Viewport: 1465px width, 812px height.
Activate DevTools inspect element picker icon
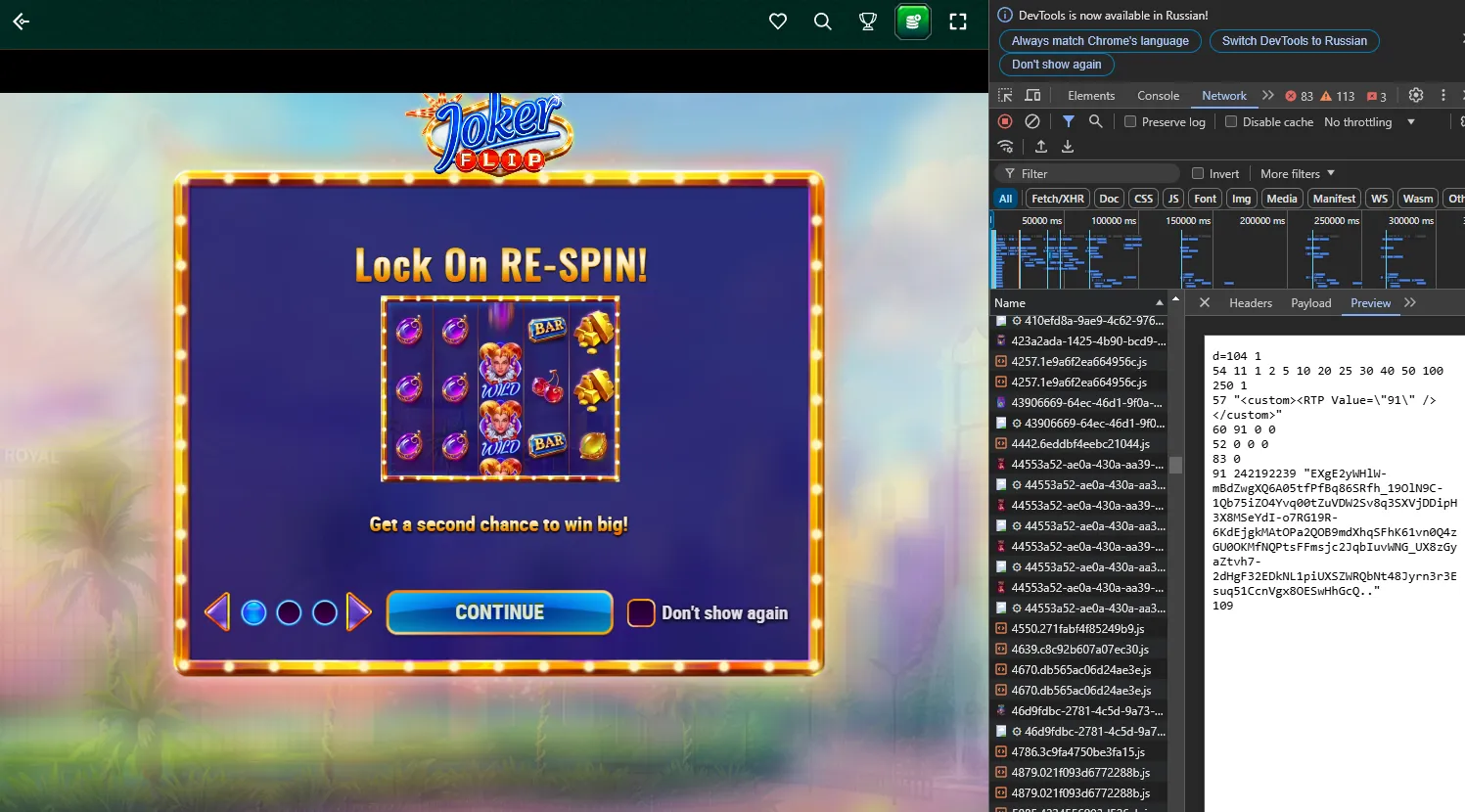point(1005,95)
